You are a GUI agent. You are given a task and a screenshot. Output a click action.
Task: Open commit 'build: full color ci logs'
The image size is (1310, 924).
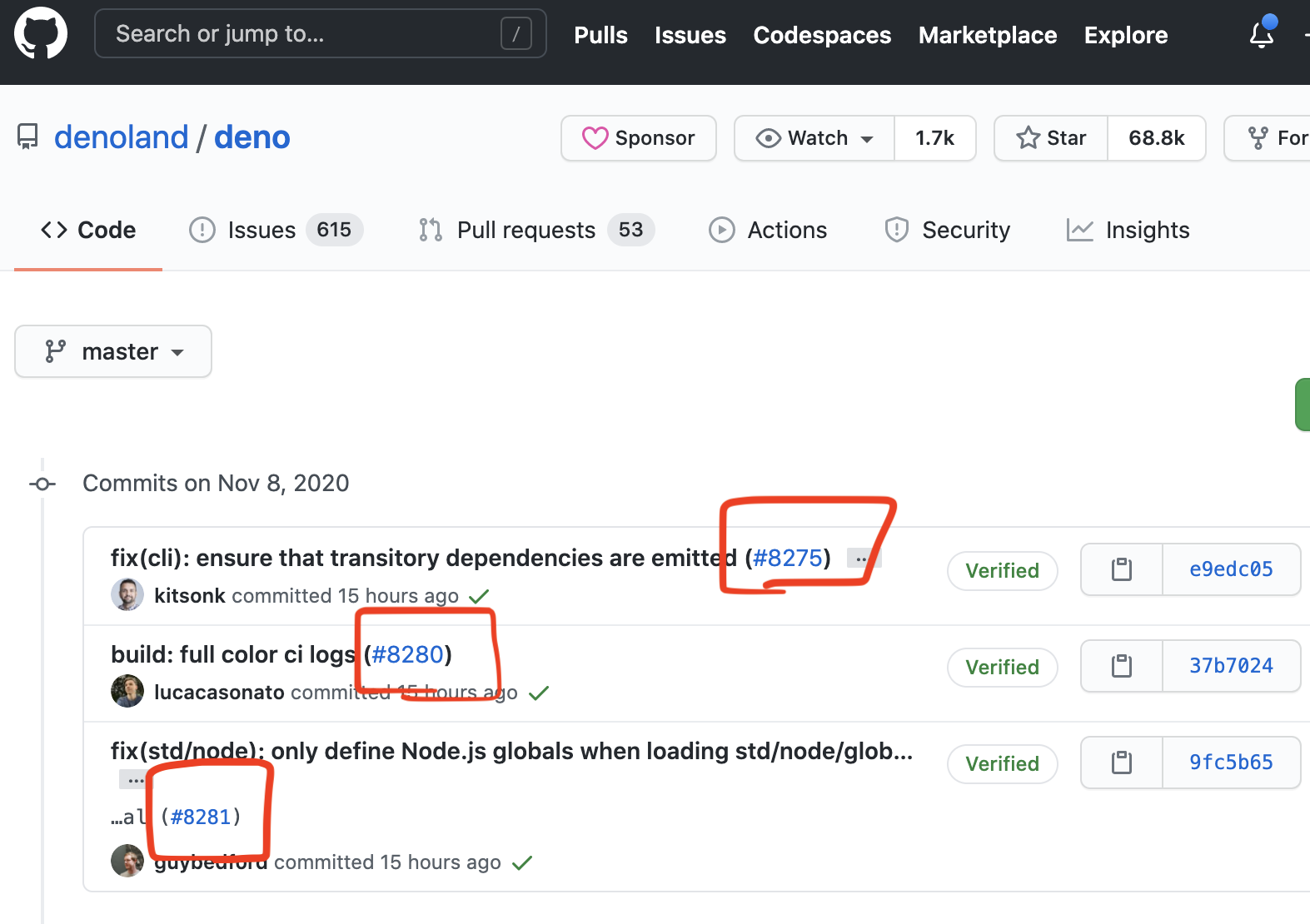(x=233, y=654)
